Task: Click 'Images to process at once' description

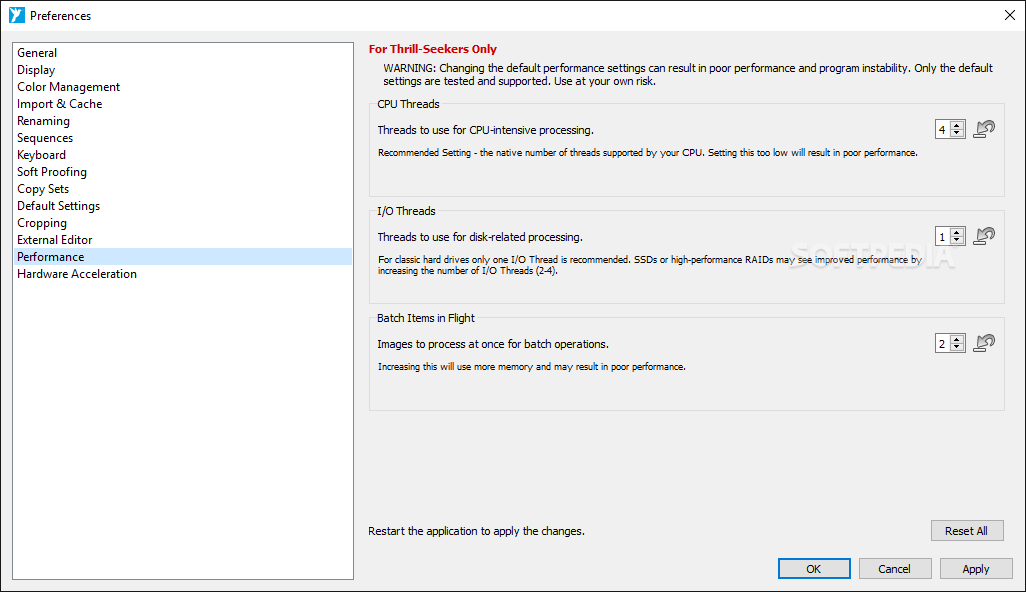Action: (493, 344)
